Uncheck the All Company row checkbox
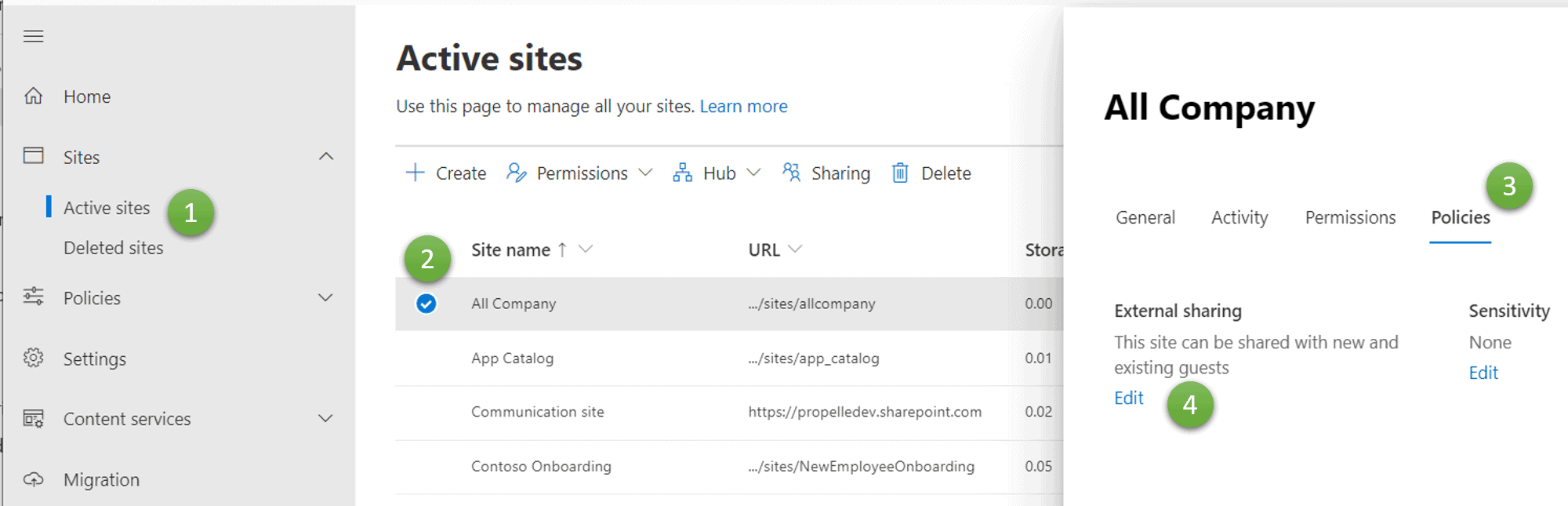This screenshot has width=1568, height=506. coord(426,304)
